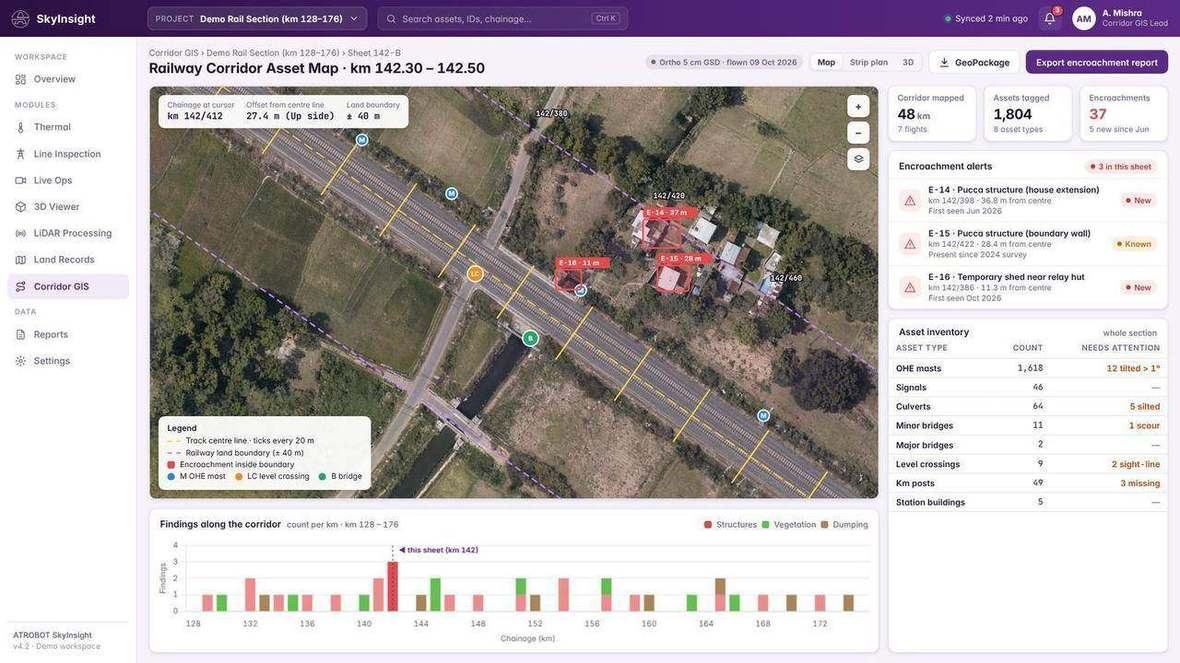The height and width of the screenshot is (663, 1180).
Task: Open the map layers control
Action: point(858,160)
